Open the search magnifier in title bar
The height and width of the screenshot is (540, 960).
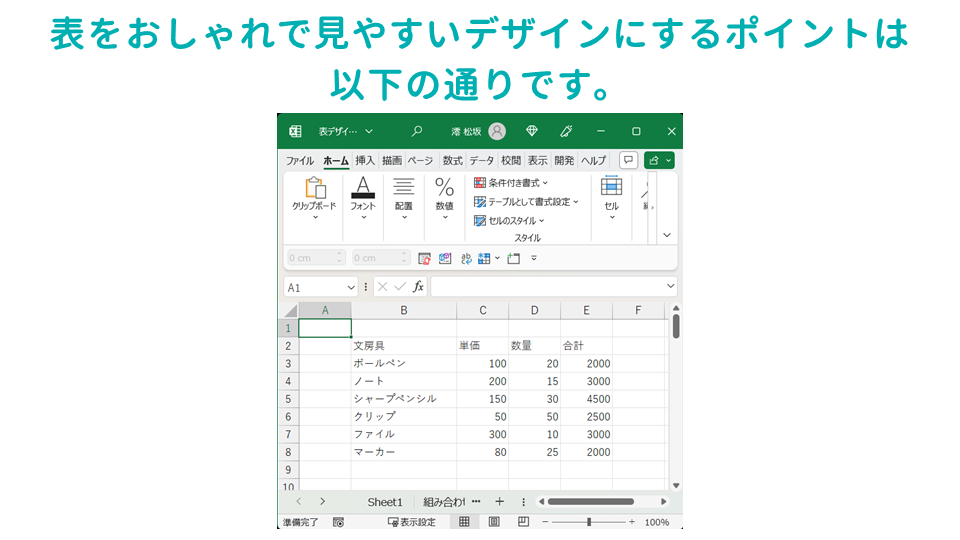[x=417, y=131]
